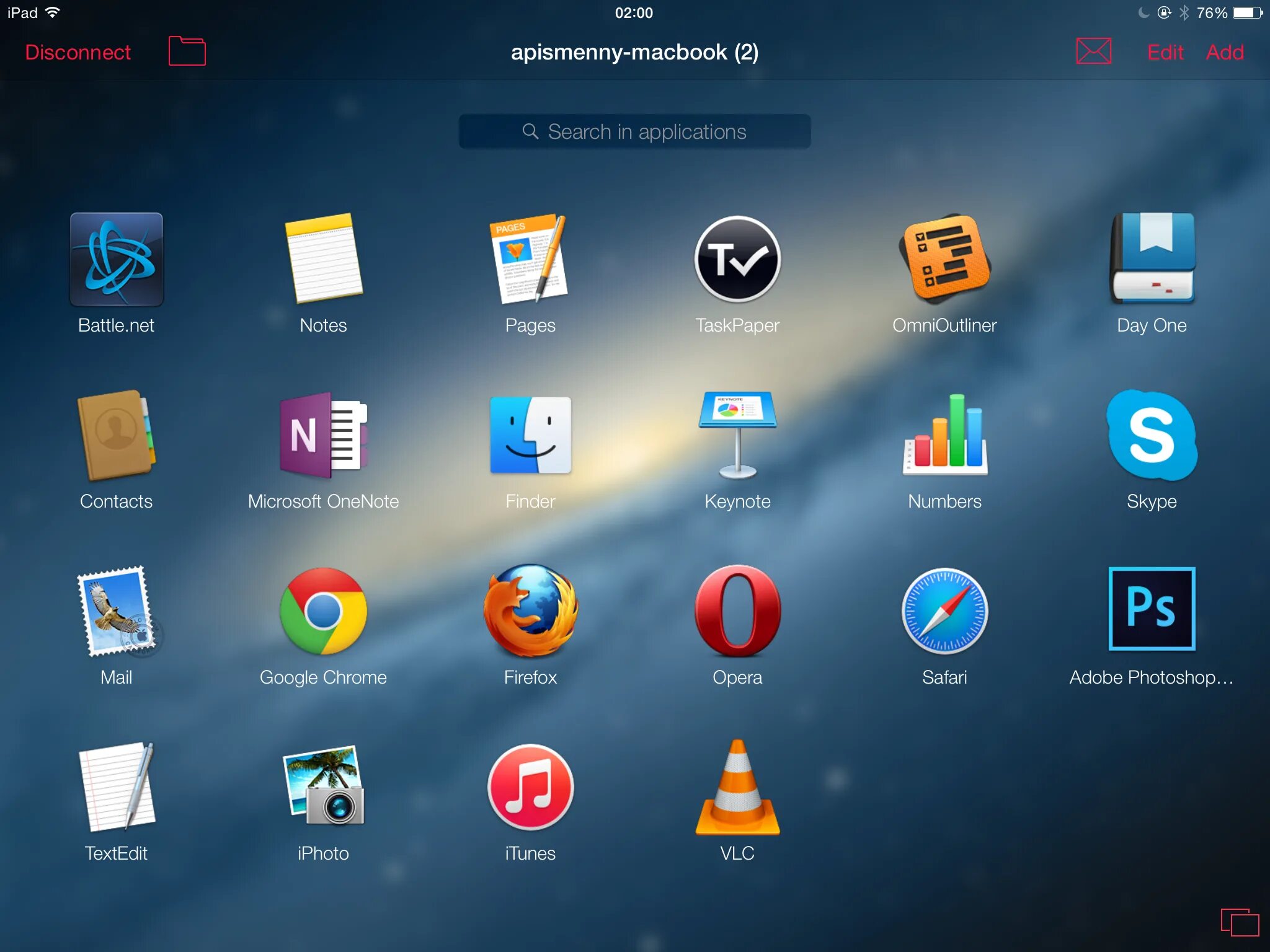Launch the TaskPaper app icon
The height and width of the screenshot is (952, 1270).
(737, 259)
